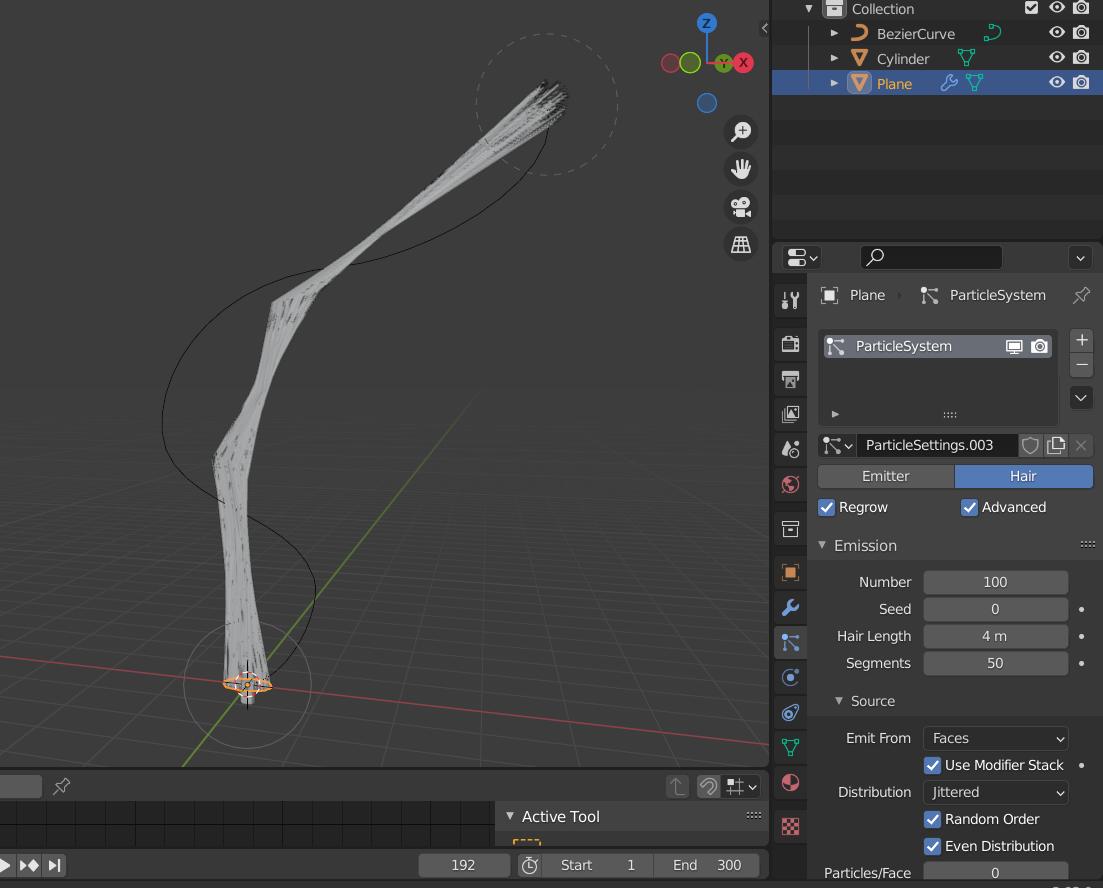Viewport: 1103px width, 888px height.
Task: Toggle Use Modifier Stack off
Action: coord(932,765)
